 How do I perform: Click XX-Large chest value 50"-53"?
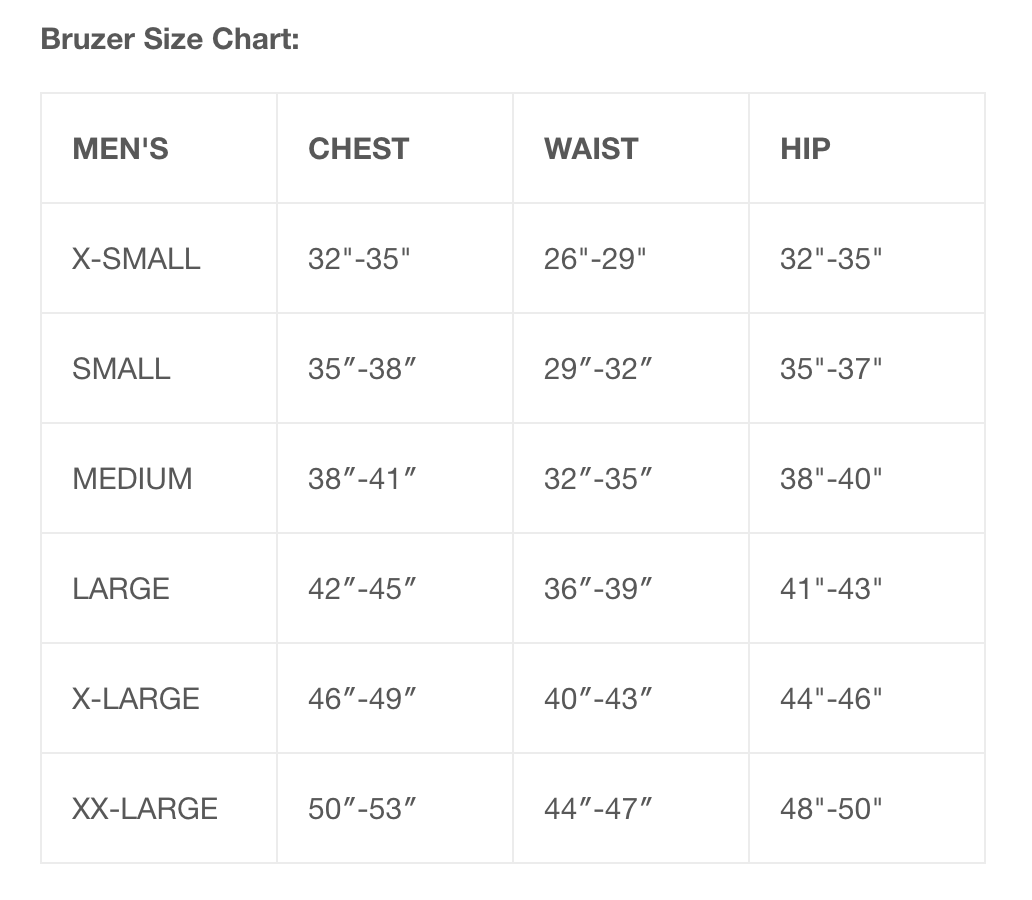click(x=362, y=809)
